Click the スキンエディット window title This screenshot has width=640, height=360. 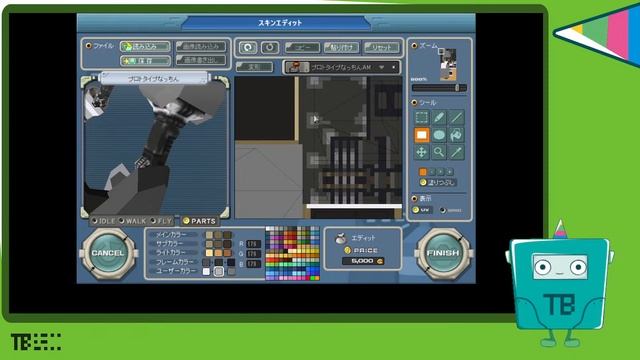[280, 23]
